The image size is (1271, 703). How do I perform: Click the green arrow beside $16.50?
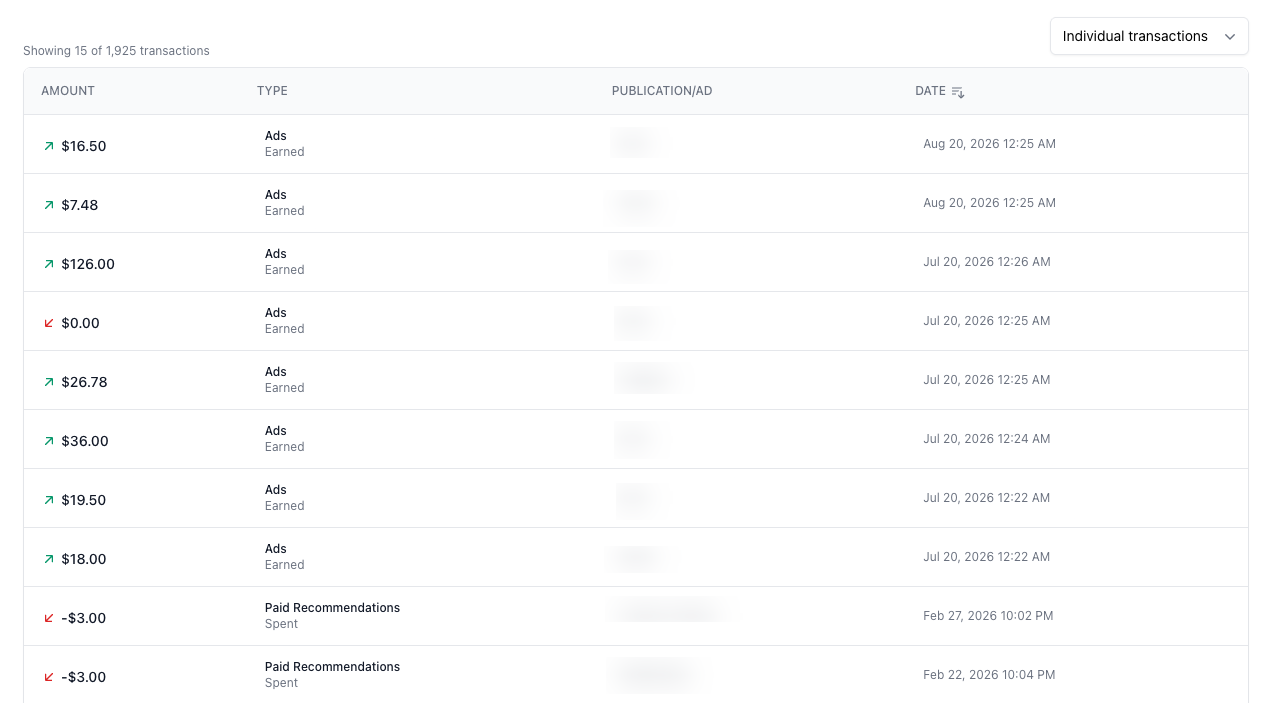(49, 146)
